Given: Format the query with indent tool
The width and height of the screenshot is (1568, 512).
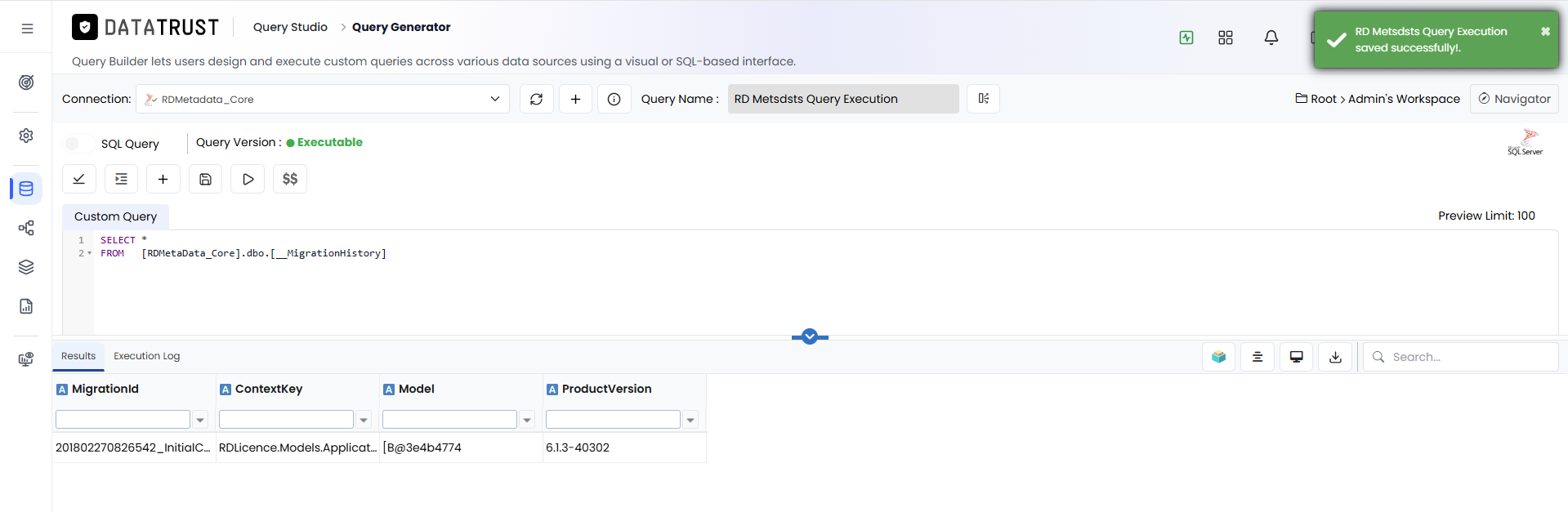Looking at the screenshot, I should (x=122, y=179).
